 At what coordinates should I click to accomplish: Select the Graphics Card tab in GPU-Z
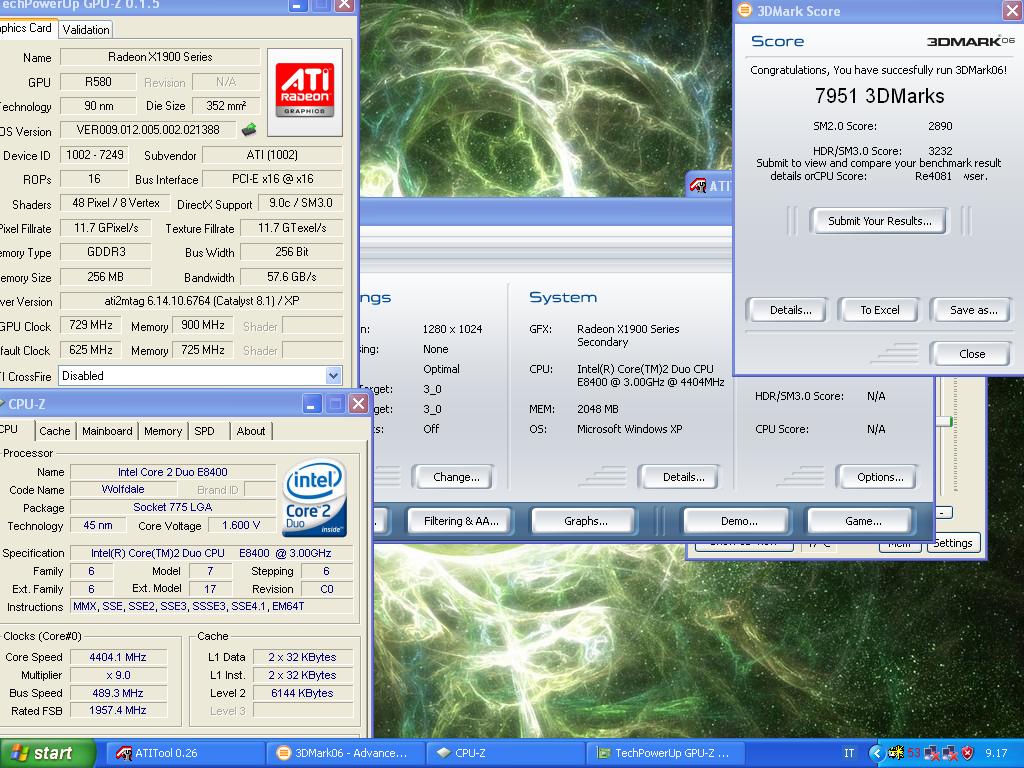(26, 28)
